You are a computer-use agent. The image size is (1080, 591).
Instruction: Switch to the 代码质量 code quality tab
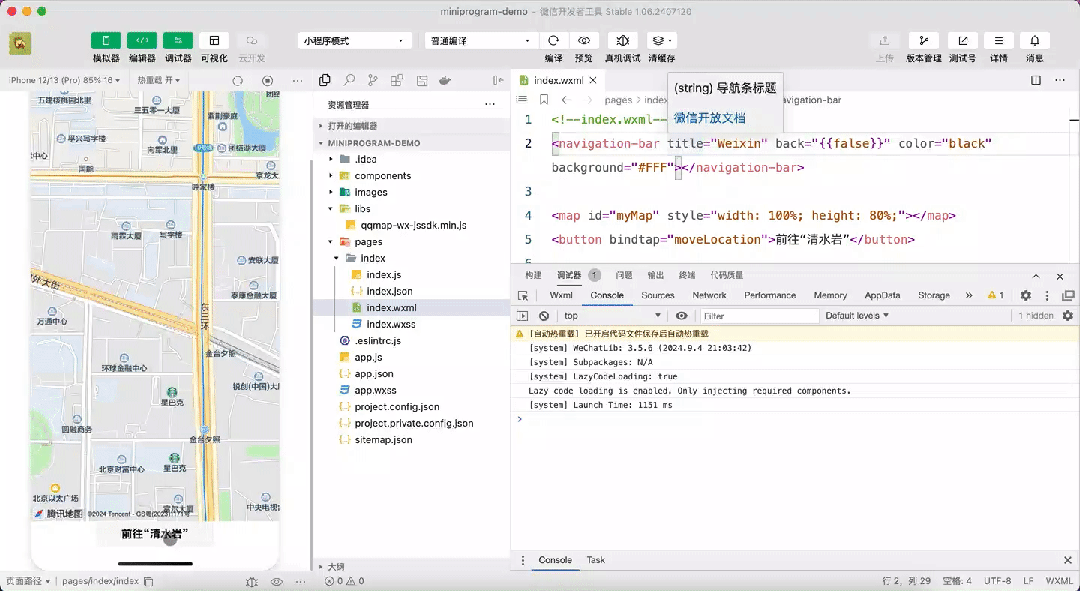pos(727,275)
